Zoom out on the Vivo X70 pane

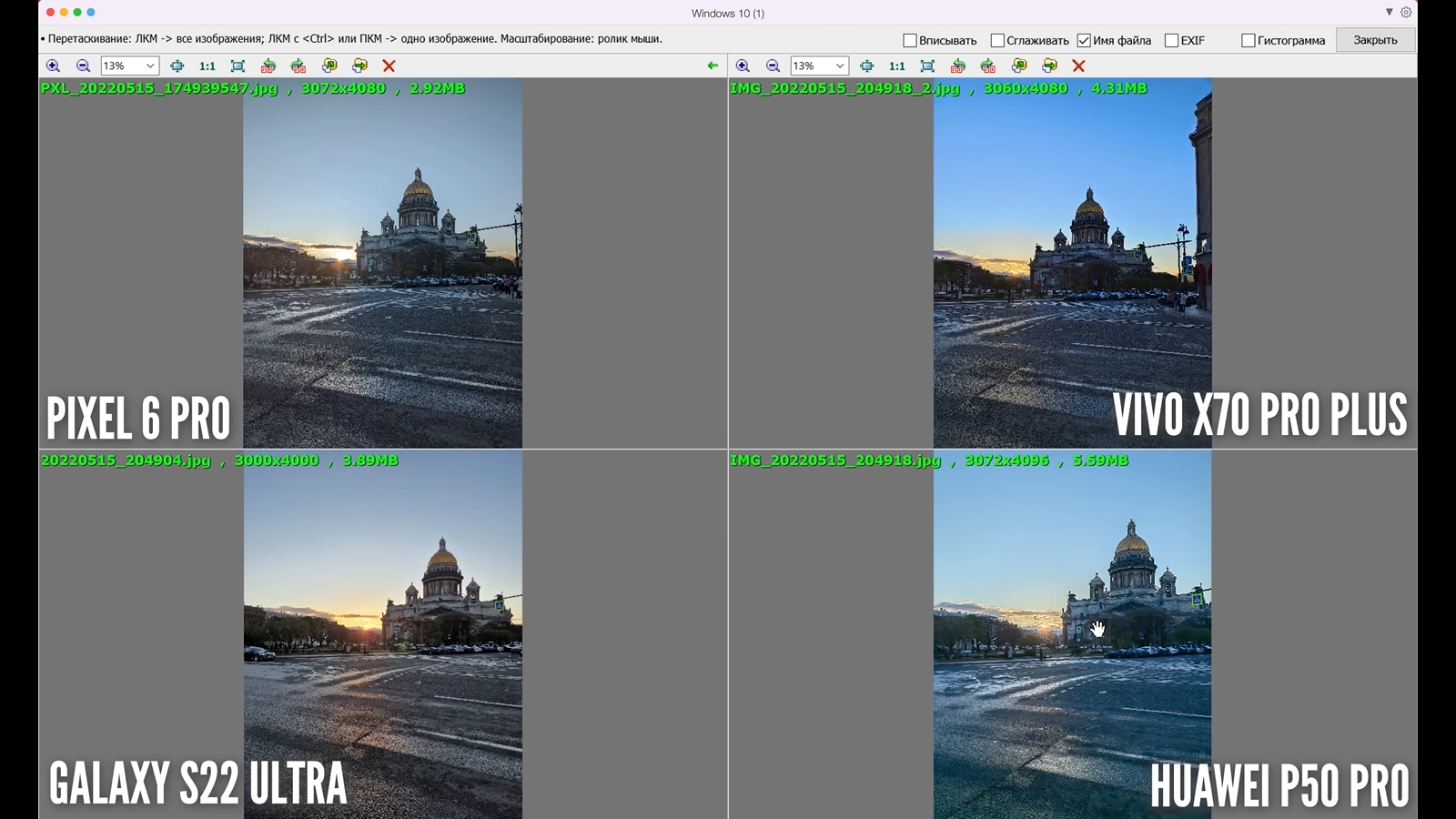[x=773, y=66]
